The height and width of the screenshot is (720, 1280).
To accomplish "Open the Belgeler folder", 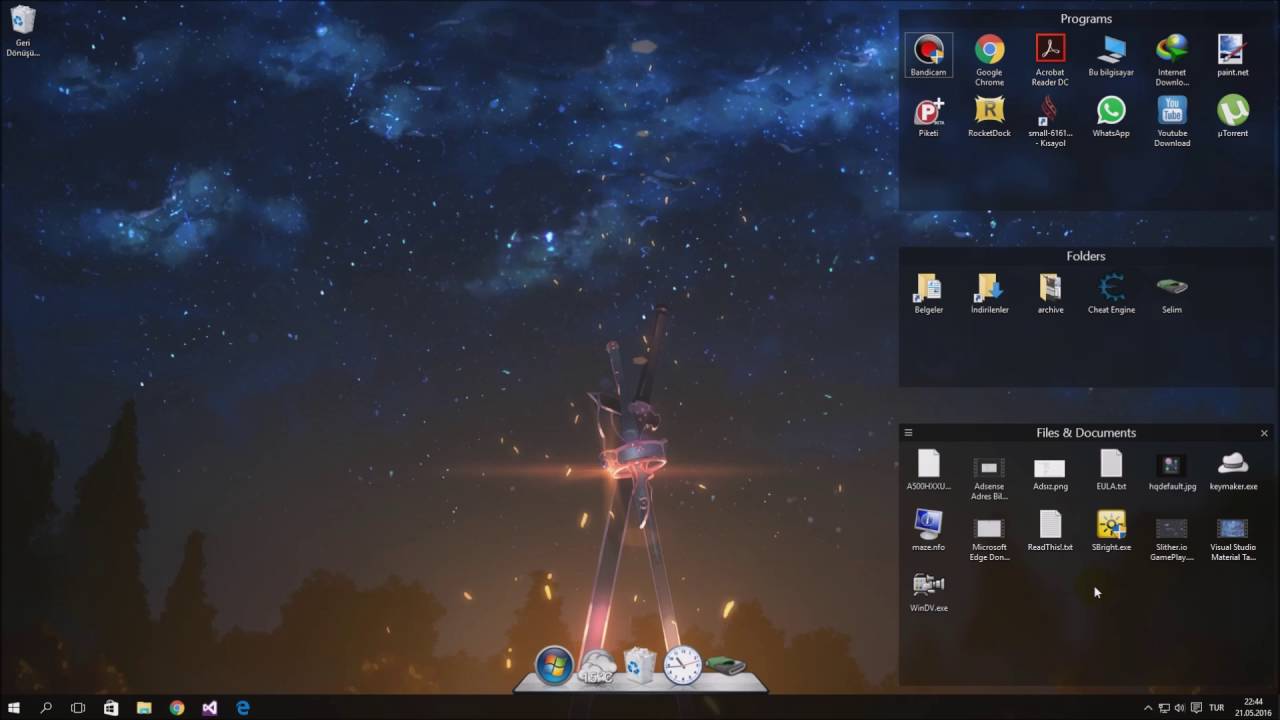I will tap(929, 293).
